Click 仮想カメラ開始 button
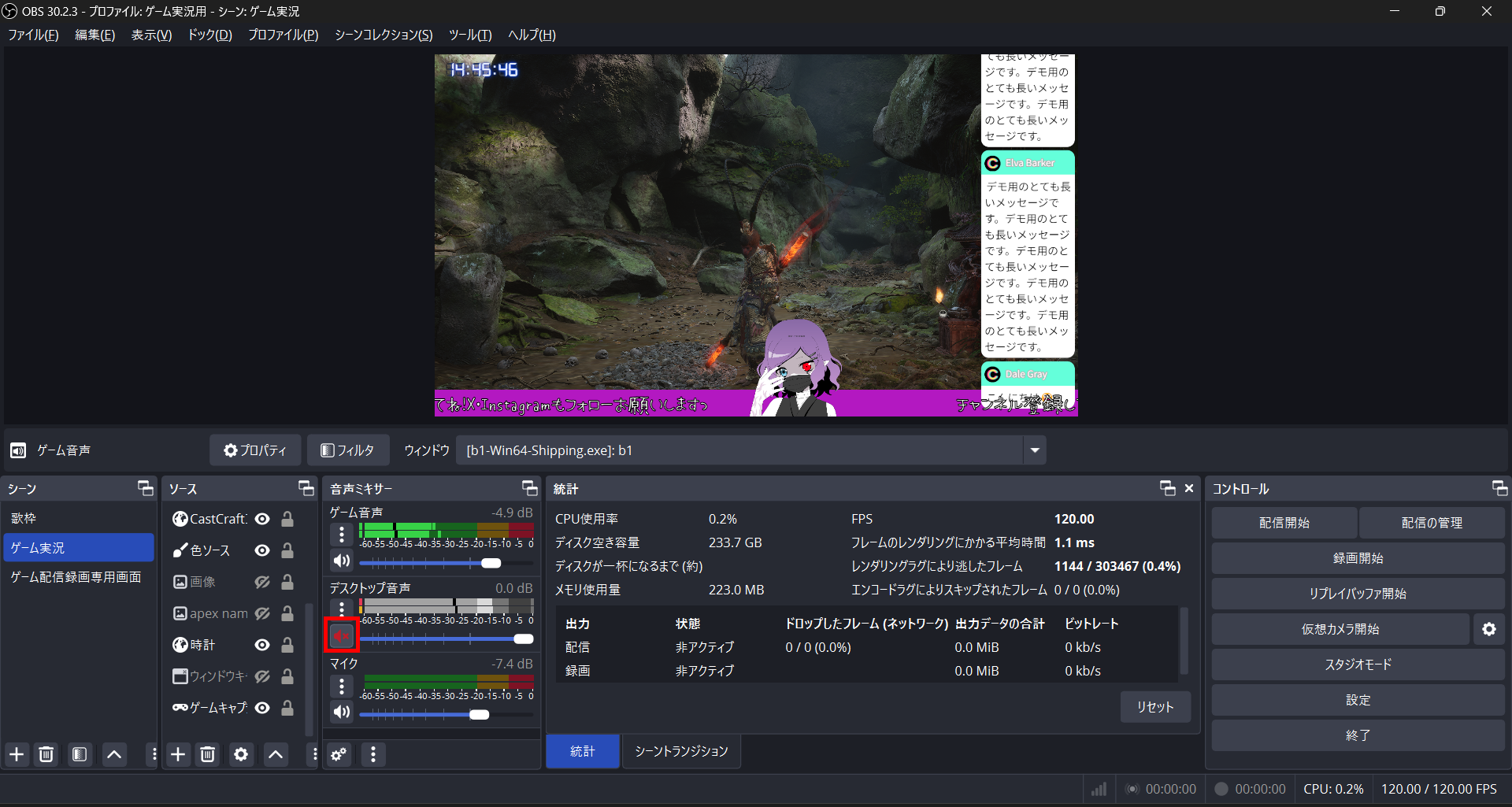Viewport: 1512px width, 807px height. 1340,629
